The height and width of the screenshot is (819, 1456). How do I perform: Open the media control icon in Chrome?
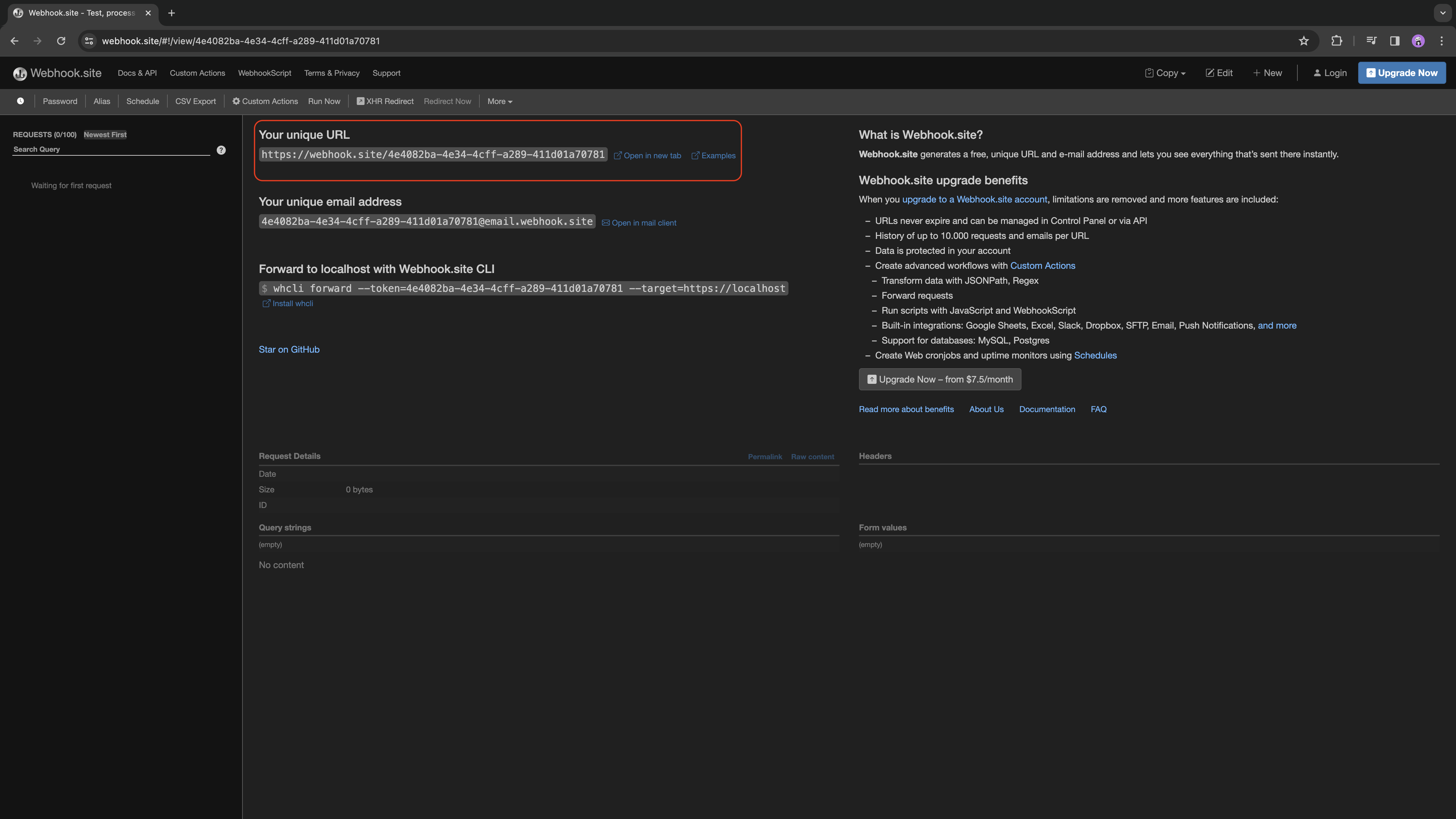click(1371, 41)
